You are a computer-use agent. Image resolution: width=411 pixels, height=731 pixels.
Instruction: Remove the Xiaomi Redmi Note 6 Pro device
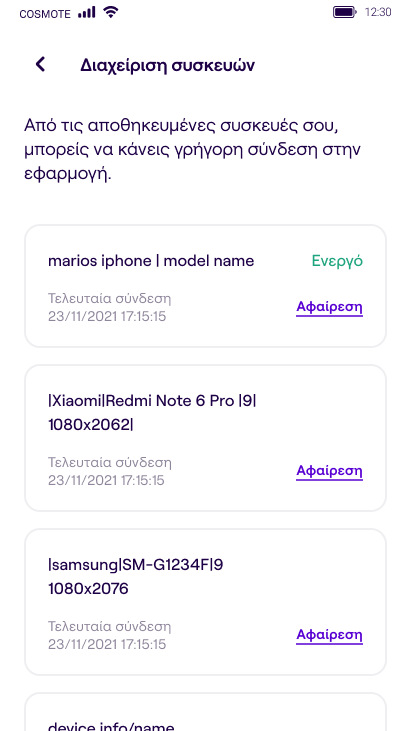pos(329,471)
